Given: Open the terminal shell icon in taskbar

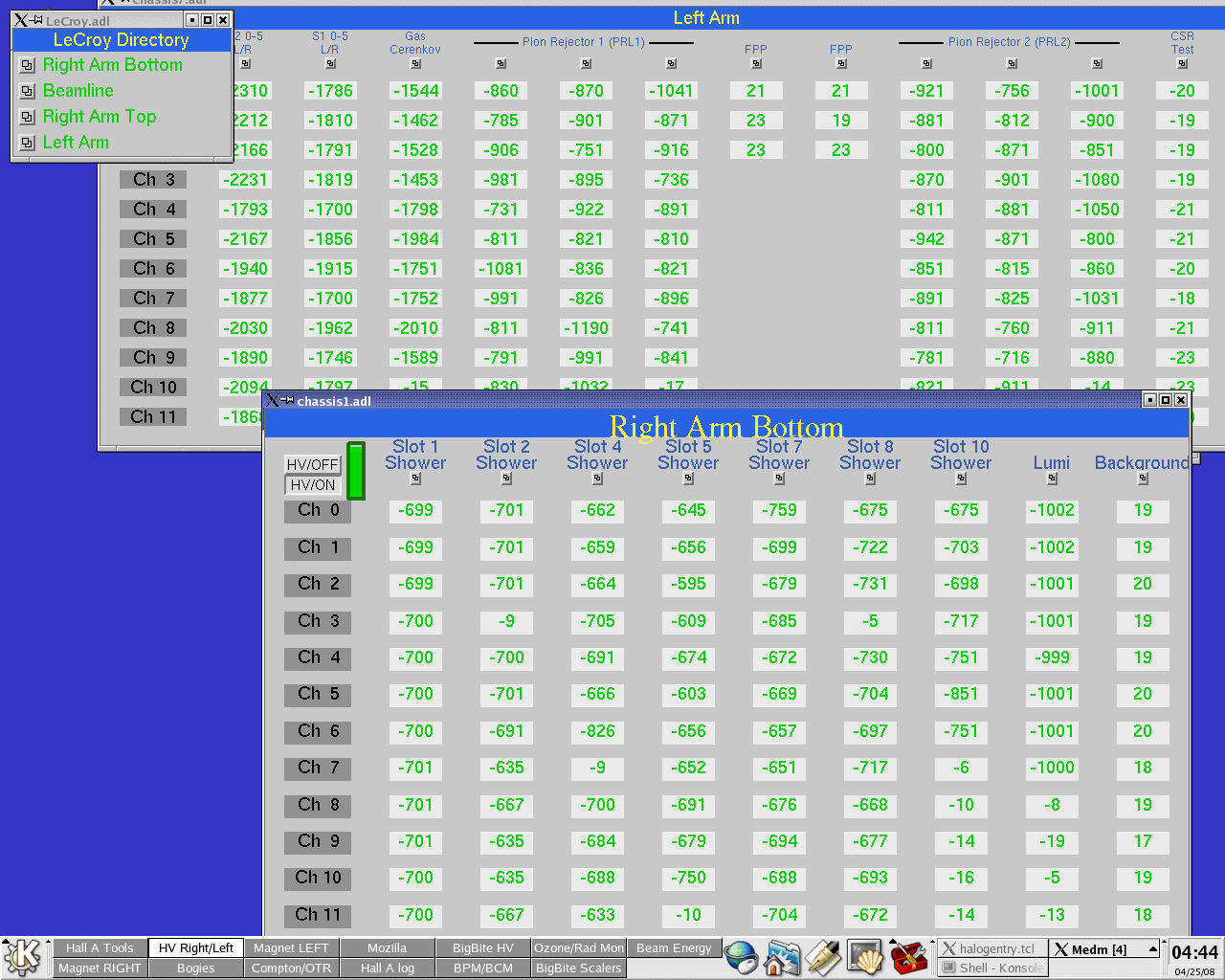Looking at the screenshot, I should 864,958.
